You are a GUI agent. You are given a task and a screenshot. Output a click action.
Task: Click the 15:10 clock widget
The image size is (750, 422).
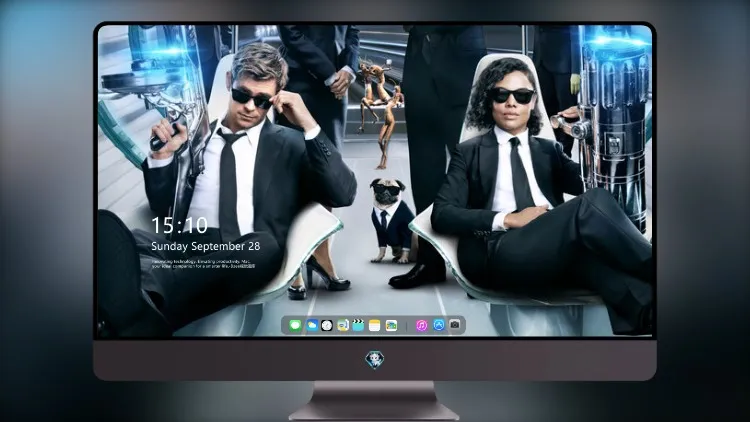point(179,225)
